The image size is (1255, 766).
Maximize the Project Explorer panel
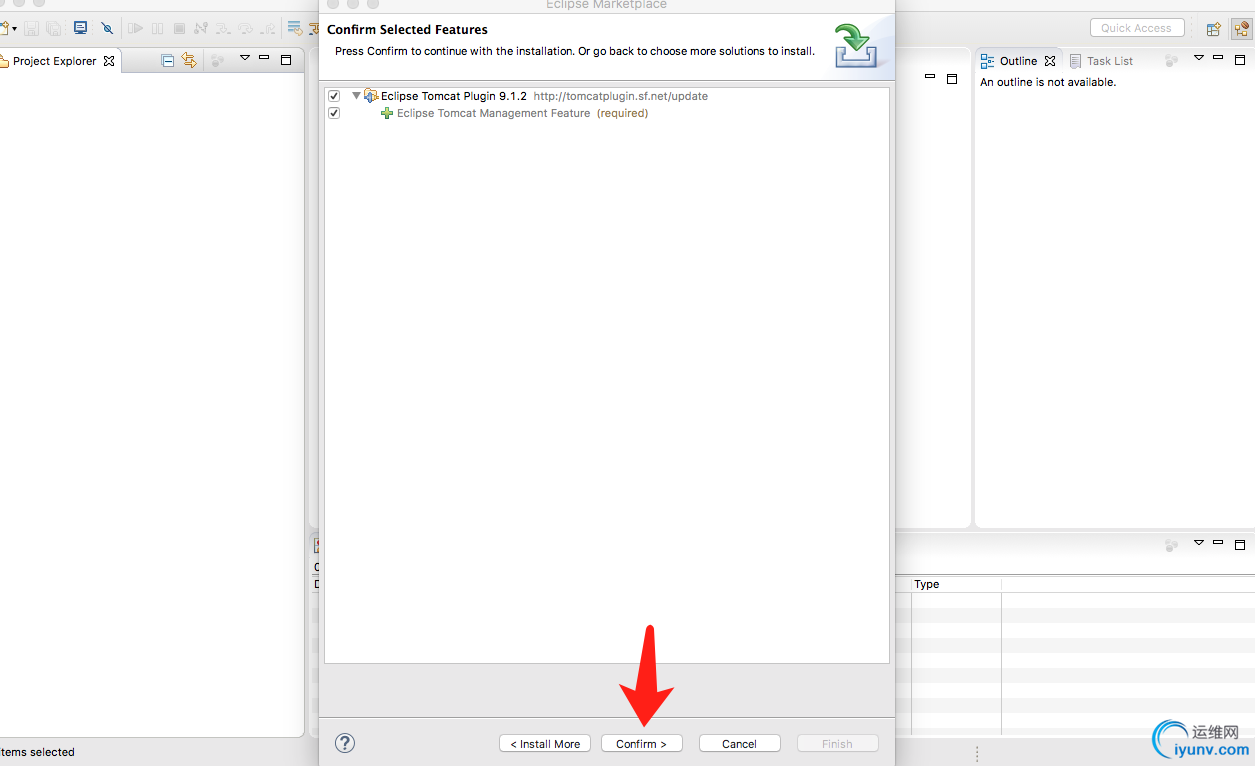point(286,60)
